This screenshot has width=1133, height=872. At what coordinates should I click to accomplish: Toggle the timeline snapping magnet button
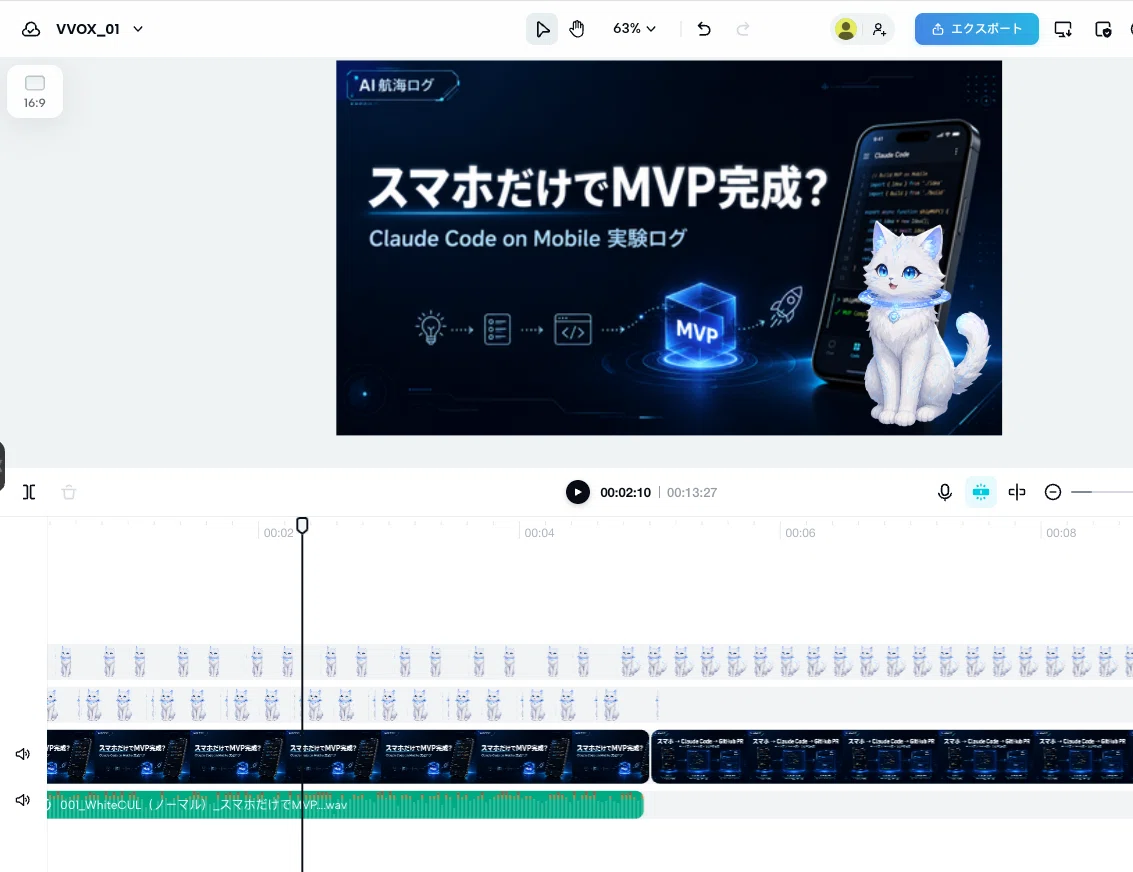click(981, 492)
